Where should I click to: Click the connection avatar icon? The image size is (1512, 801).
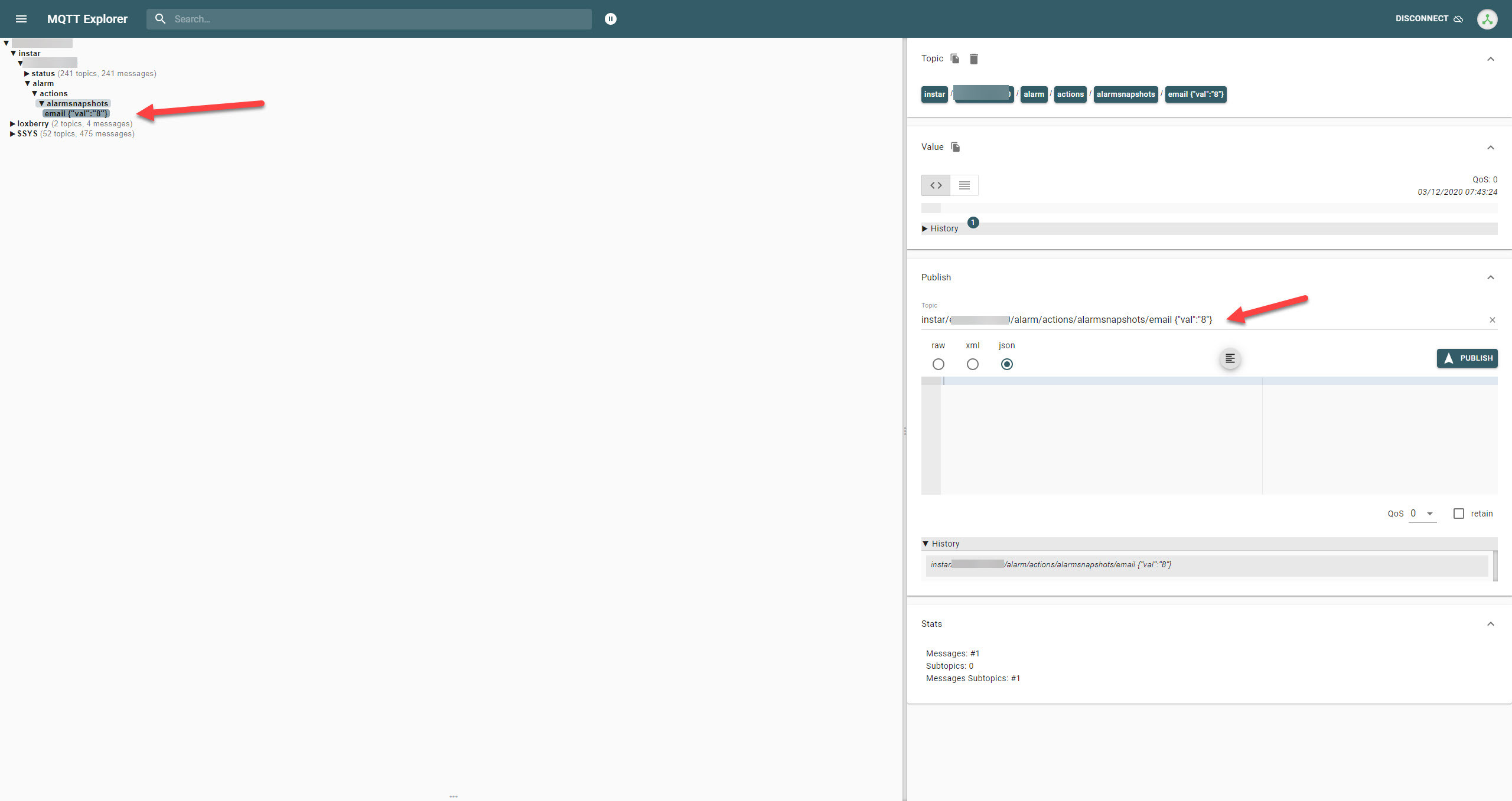[x=1487, y=19]
